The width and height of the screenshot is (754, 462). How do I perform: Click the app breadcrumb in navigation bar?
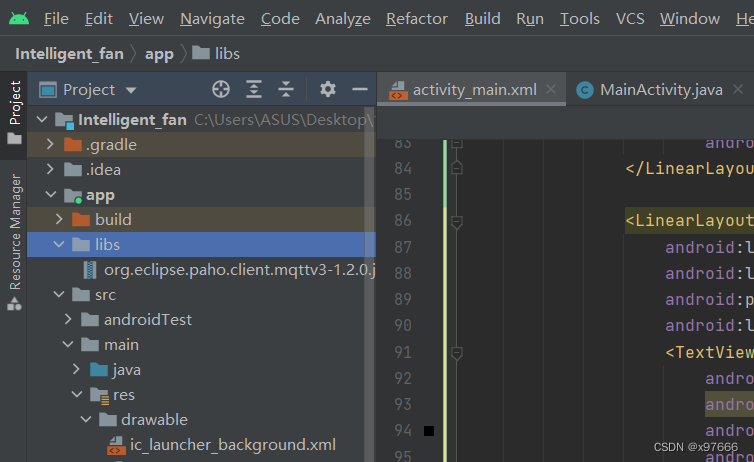(x=158, y=54)
